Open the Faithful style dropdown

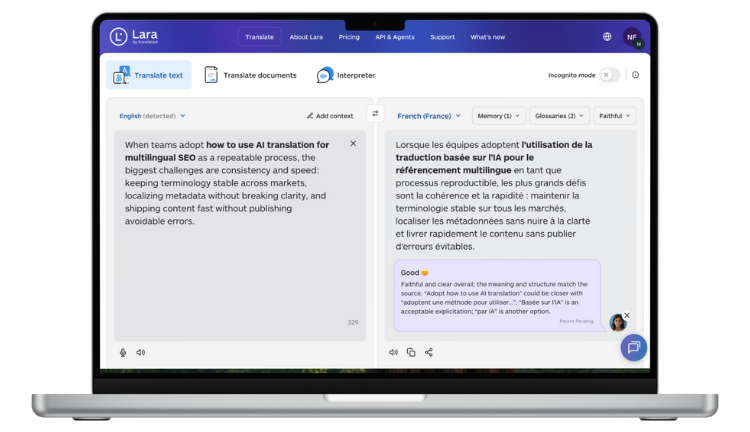pyautogui.click(x=615, y=116)
